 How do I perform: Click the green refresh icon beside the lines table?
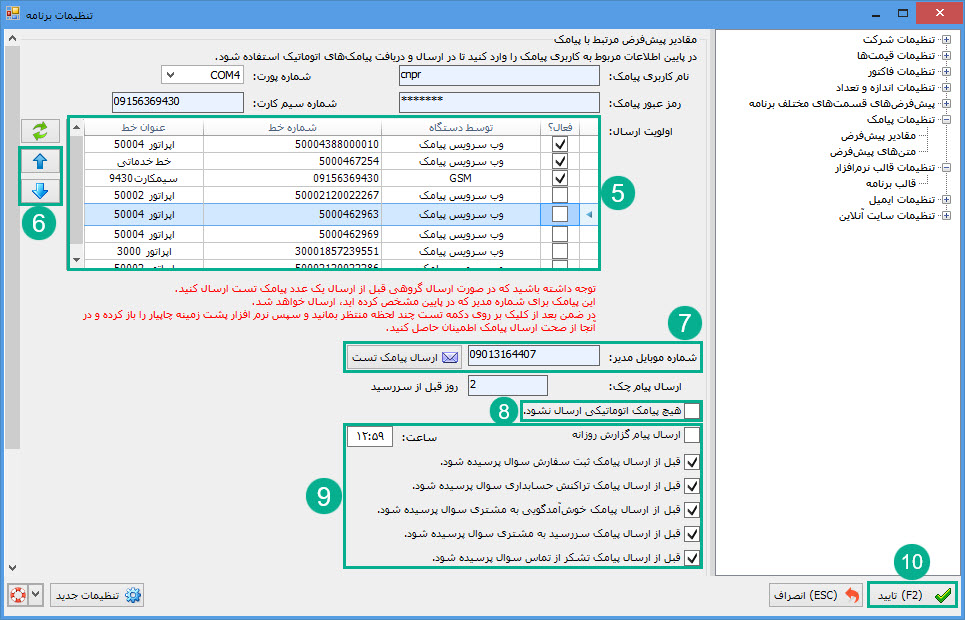click(40, 131)
